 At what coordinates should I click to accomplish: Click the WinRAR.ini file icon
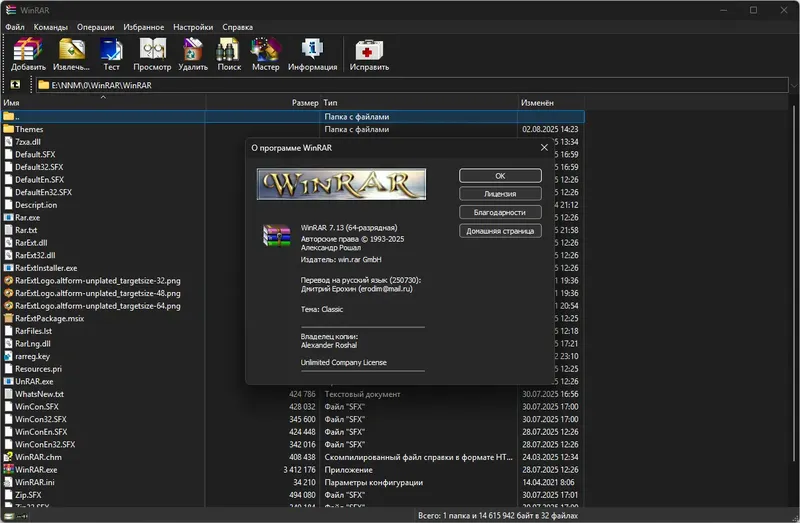(8, 482)
